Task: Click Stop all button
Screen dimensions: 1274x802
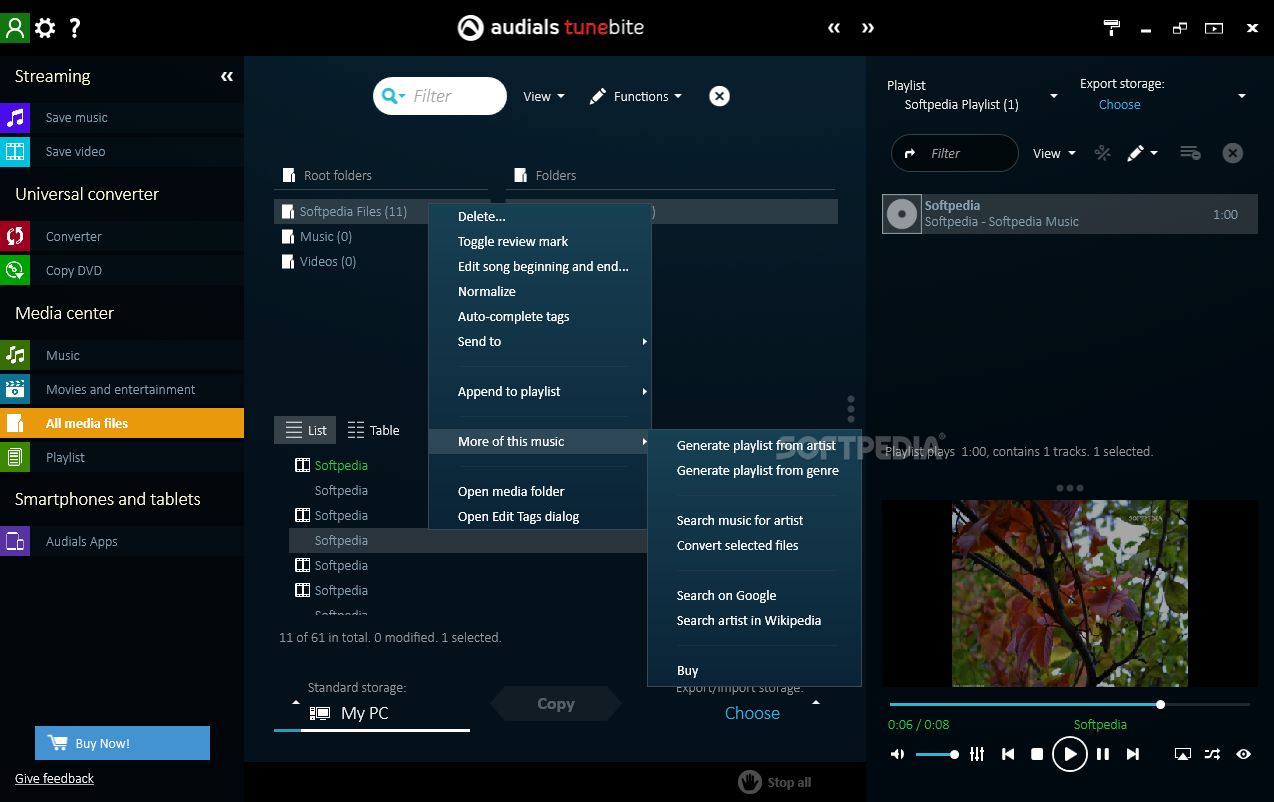Action: pos(775,782)
